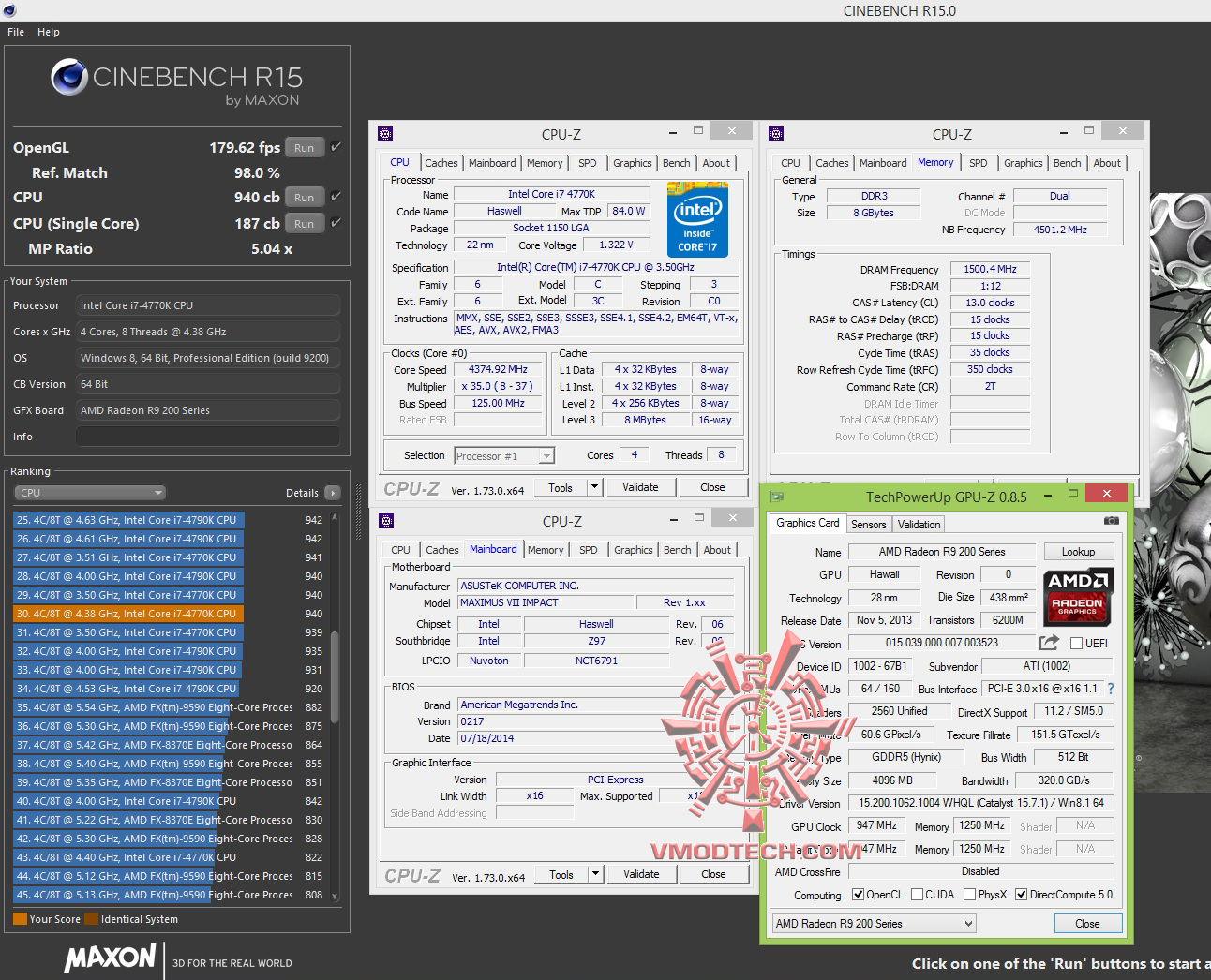Open the Help menu in Cinebench

pos(49,32)
